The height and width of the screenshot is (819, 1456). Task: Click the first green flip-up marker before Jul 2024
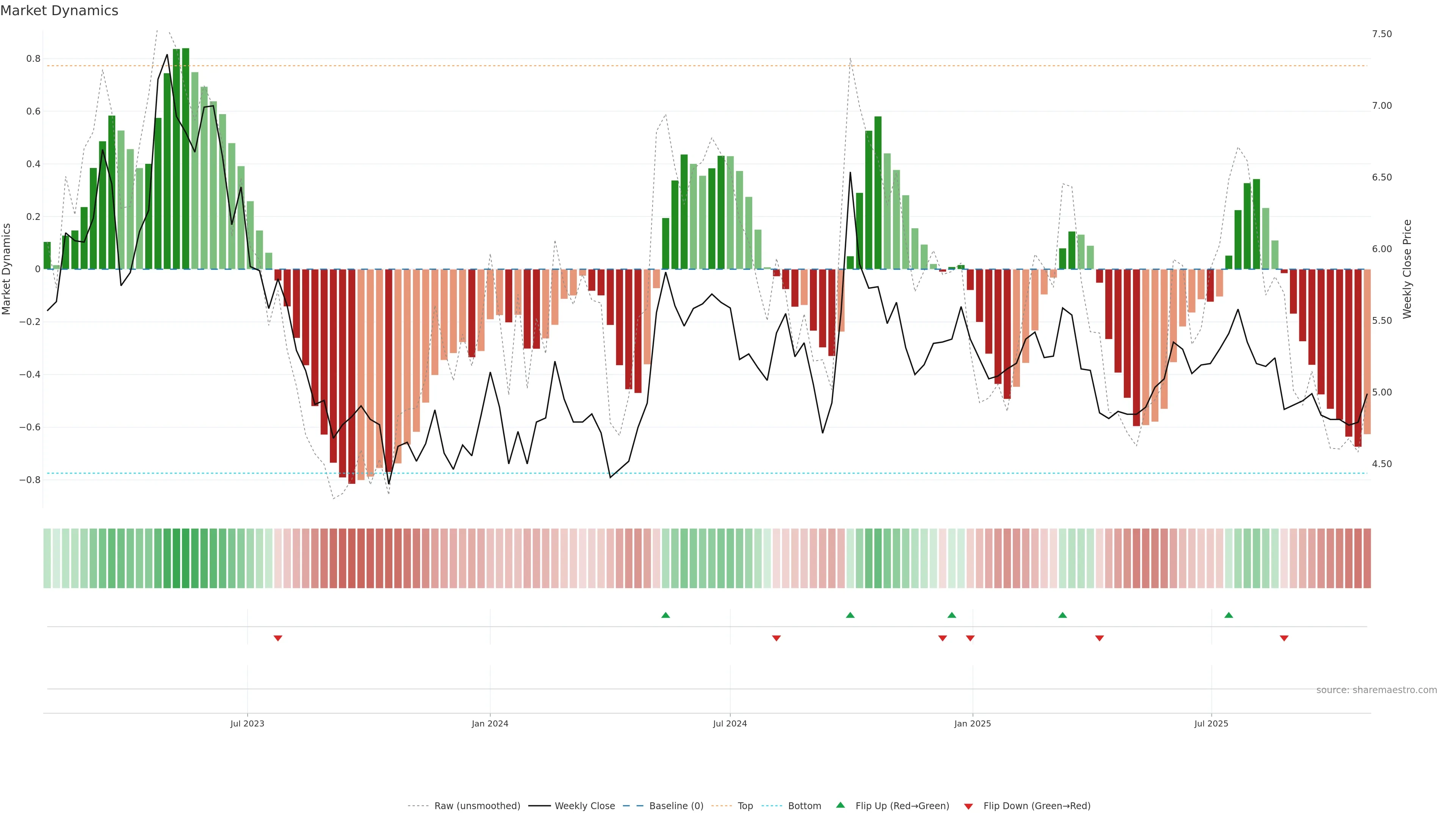[665, 615]
